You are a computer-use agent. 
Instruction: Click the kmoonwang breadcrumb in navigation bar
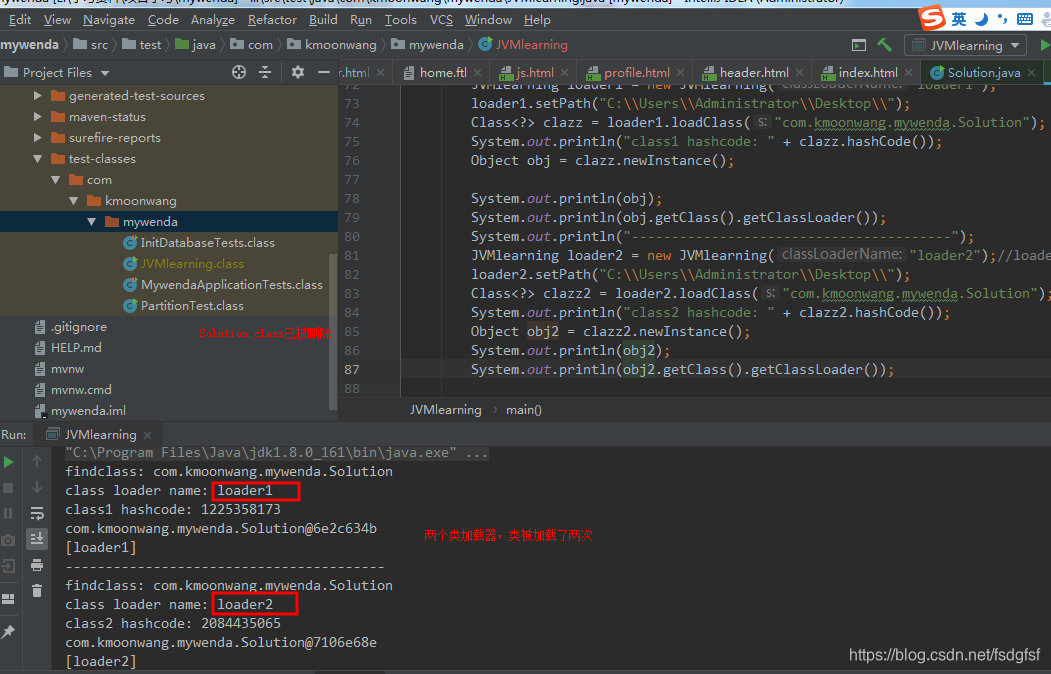pos(332,45)
